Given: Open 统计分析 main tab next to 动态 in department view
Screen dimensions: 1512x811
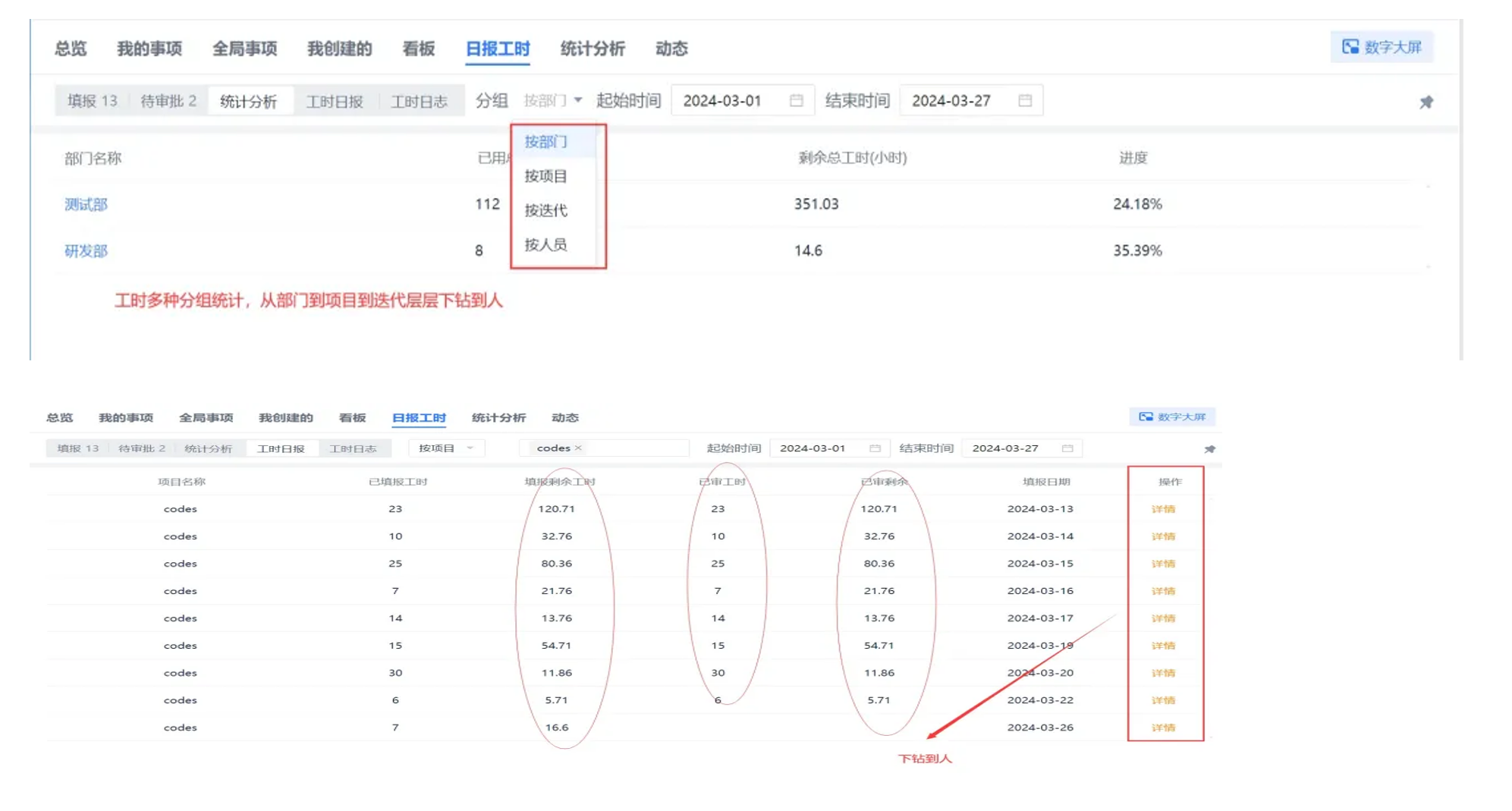Looking at the screenshot, I should (x=593, y=49).
